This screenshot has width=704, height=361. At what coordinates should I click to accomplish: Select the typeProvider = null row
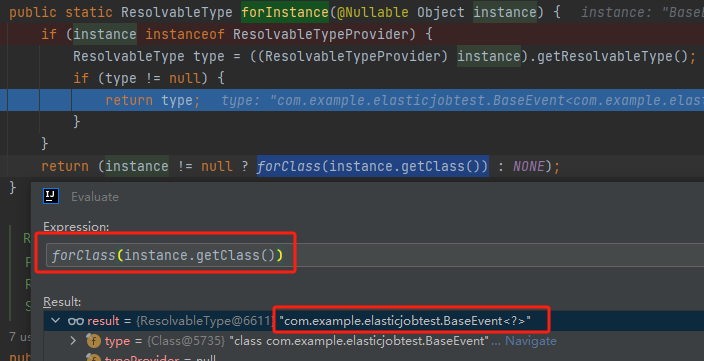[374, 358]
